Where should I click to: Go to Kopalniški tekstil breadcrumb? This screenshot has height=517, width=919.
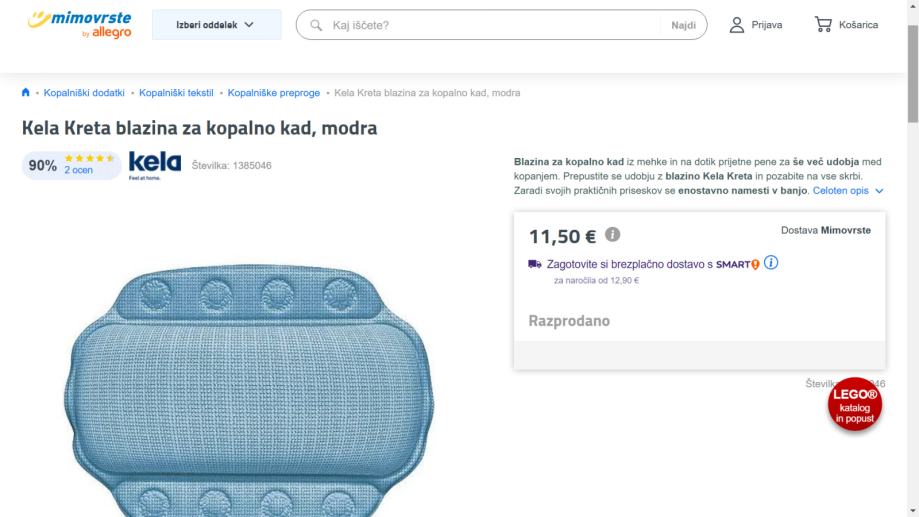tap(176, 93)
